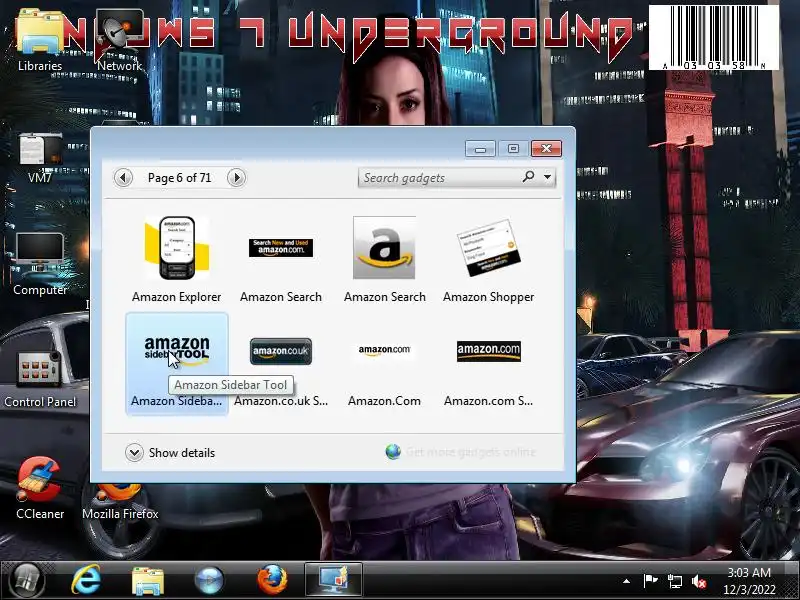Choose the Amazon Shopper gadget
This screenshot has height=600, width=800.
488,260
